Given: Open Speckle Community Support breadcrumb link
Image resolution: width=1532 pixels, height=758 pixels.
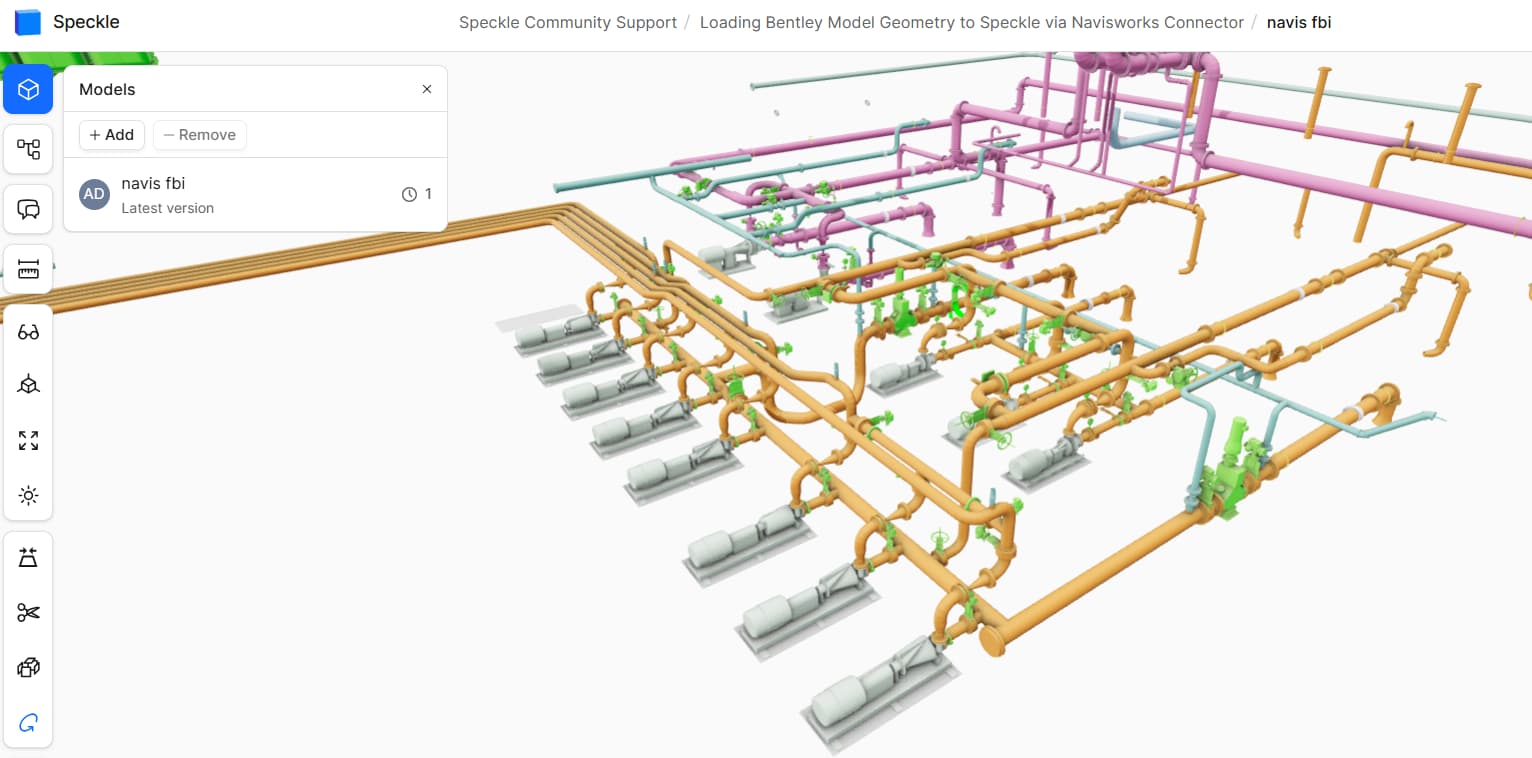Looking at the screenshot, I should pyautogui.click(x=568, y=22).
